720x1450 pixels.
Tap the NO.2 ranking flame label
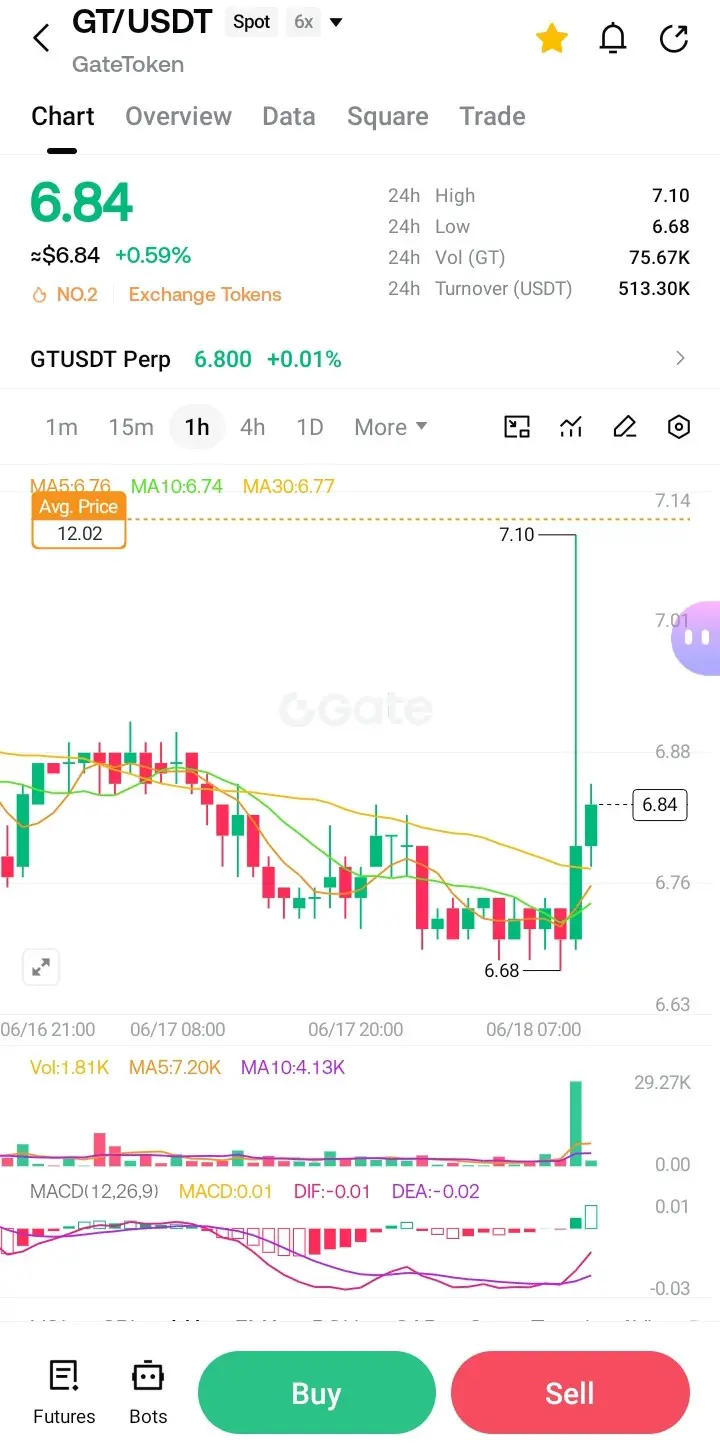(x=64, y=295)
